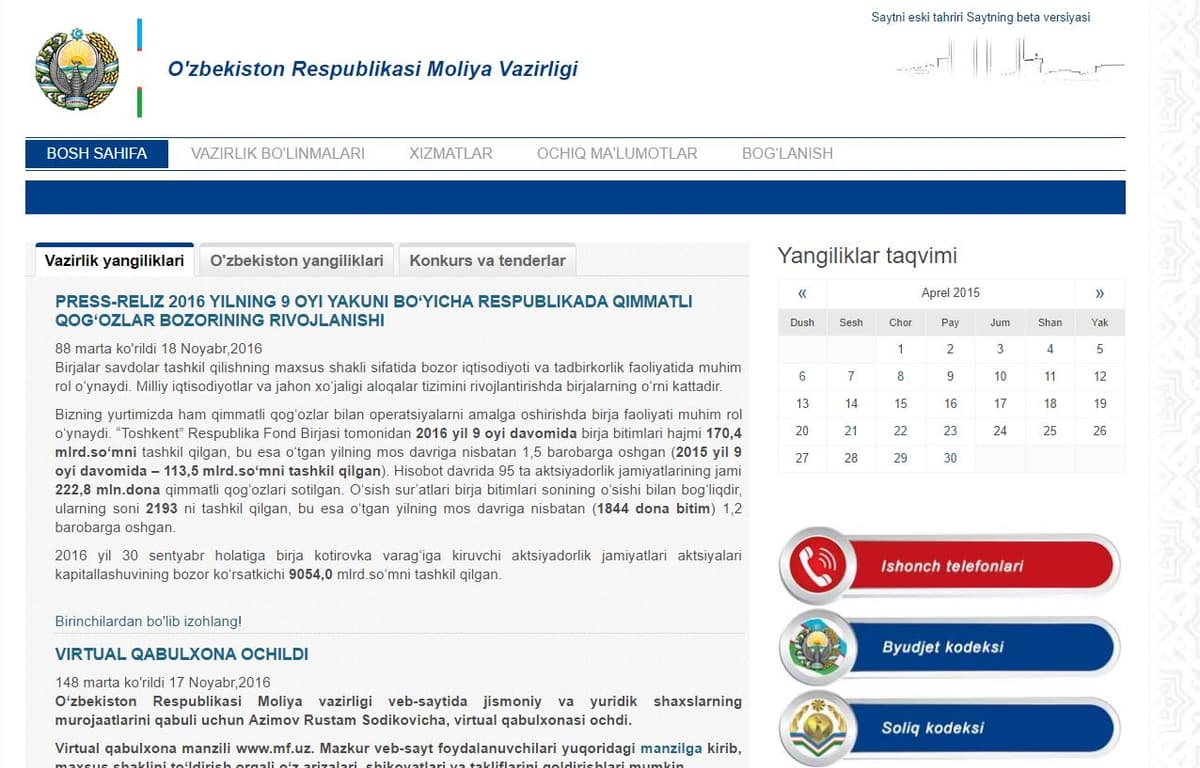Click '148 marta ko'rildi 17 Noyabr,2016' text
This screenshot has width=1200, height=768.
point(163,683)
